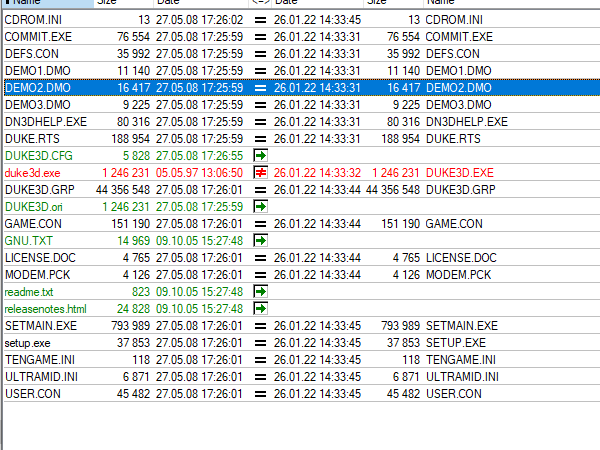Toggle the green arrow beside GNU.TXT
The height and width of the screenshot is (450, 600).
tap(260, 241)
